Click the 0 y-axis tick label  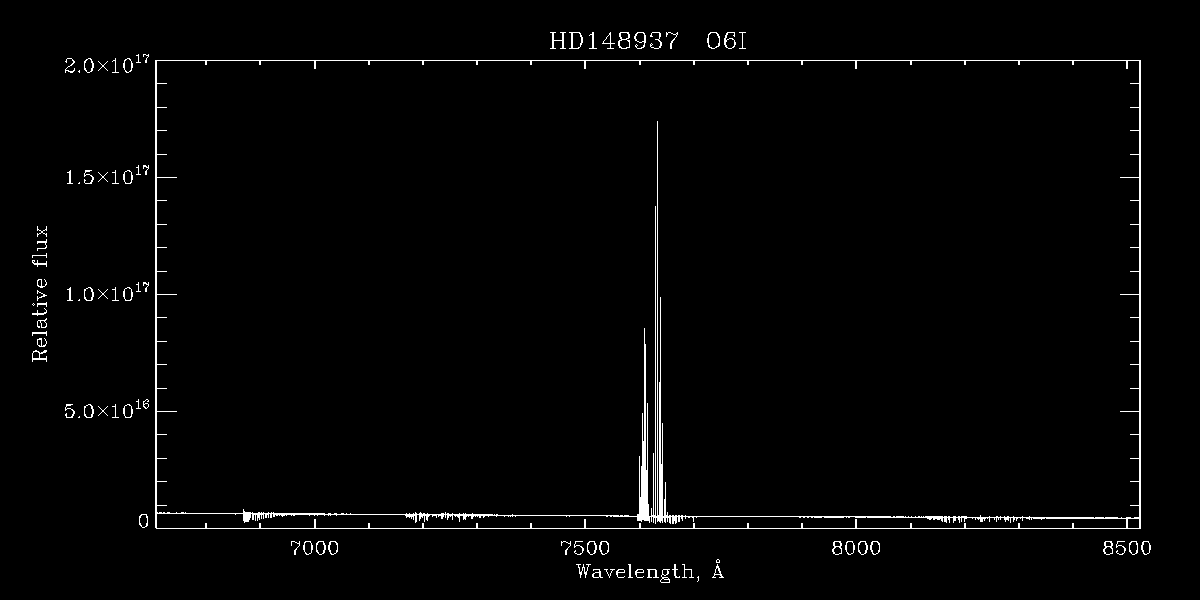coord(143,521)
